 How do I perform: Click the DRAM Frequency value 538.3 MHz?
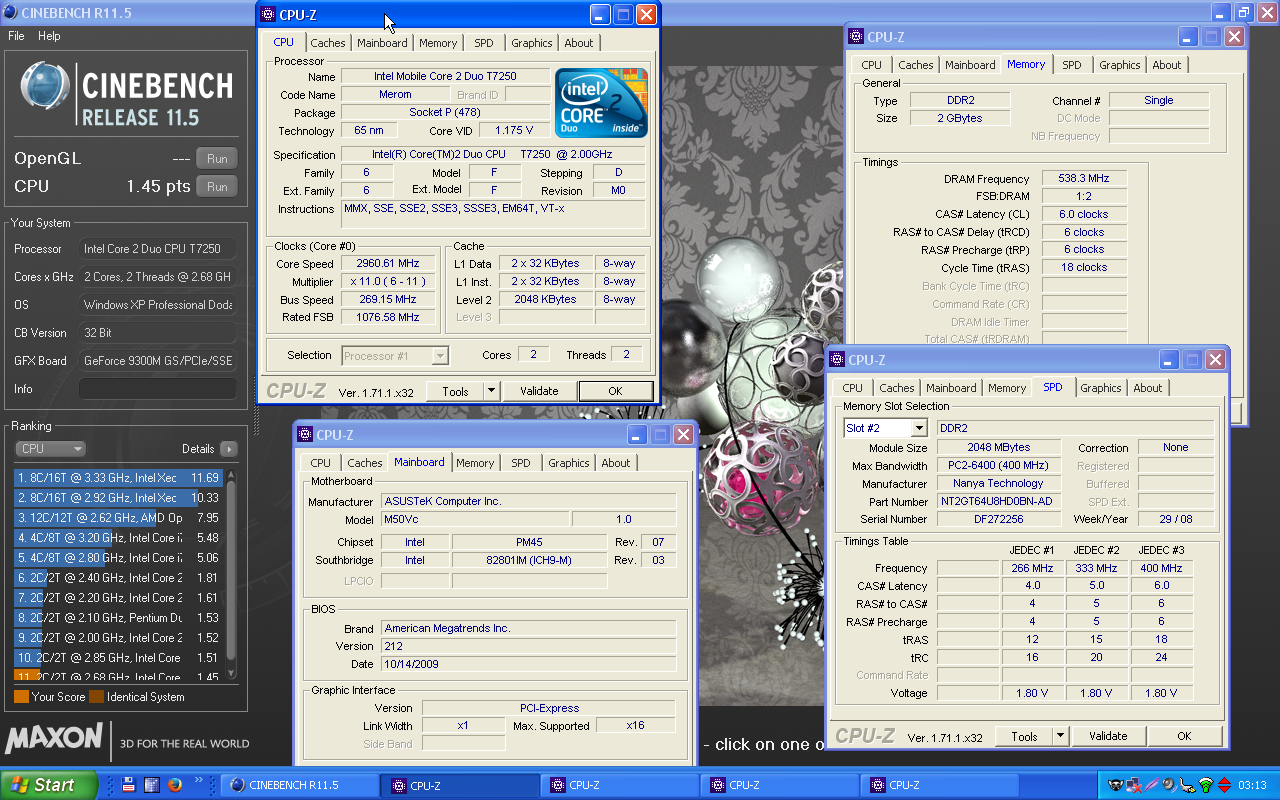click(1084, 179)
